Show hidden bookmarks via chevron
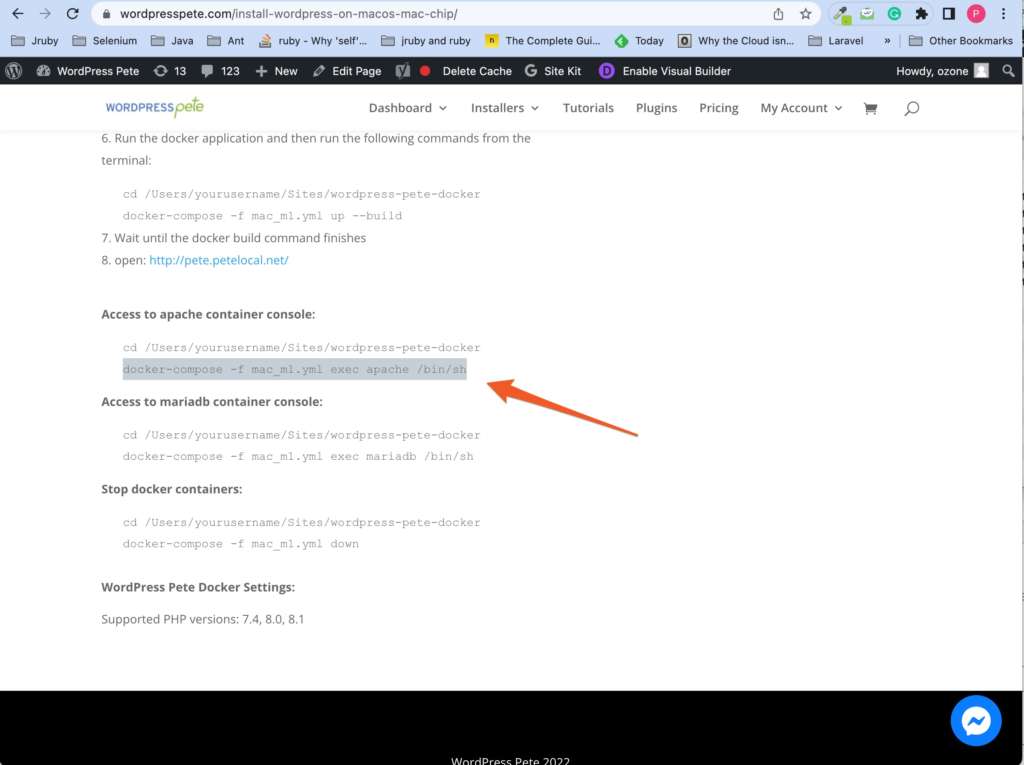The image size is (1024, 765). pos(887,41)
